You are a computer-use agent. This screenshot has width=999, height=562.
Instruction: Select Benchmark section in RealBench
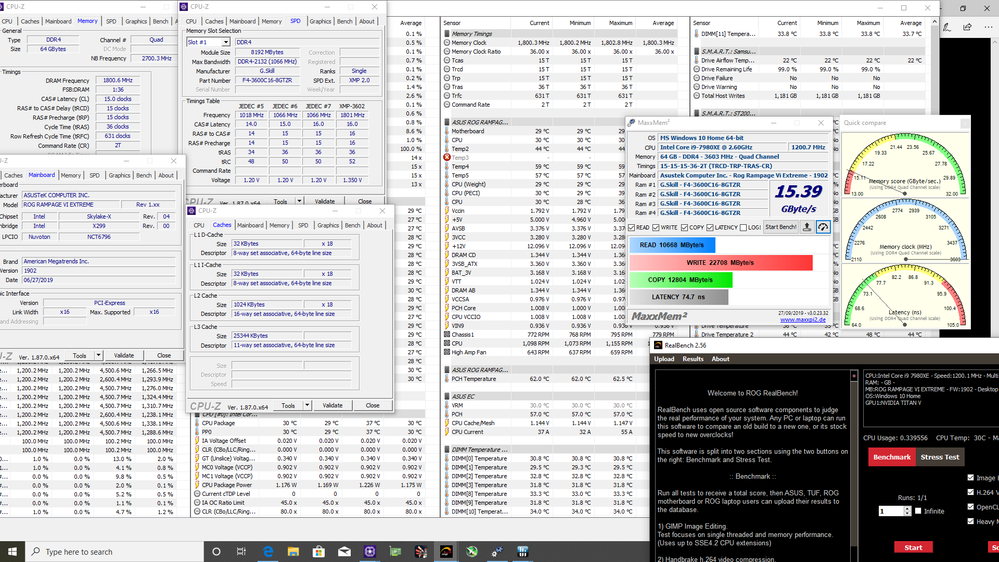[x=892, y=457]
